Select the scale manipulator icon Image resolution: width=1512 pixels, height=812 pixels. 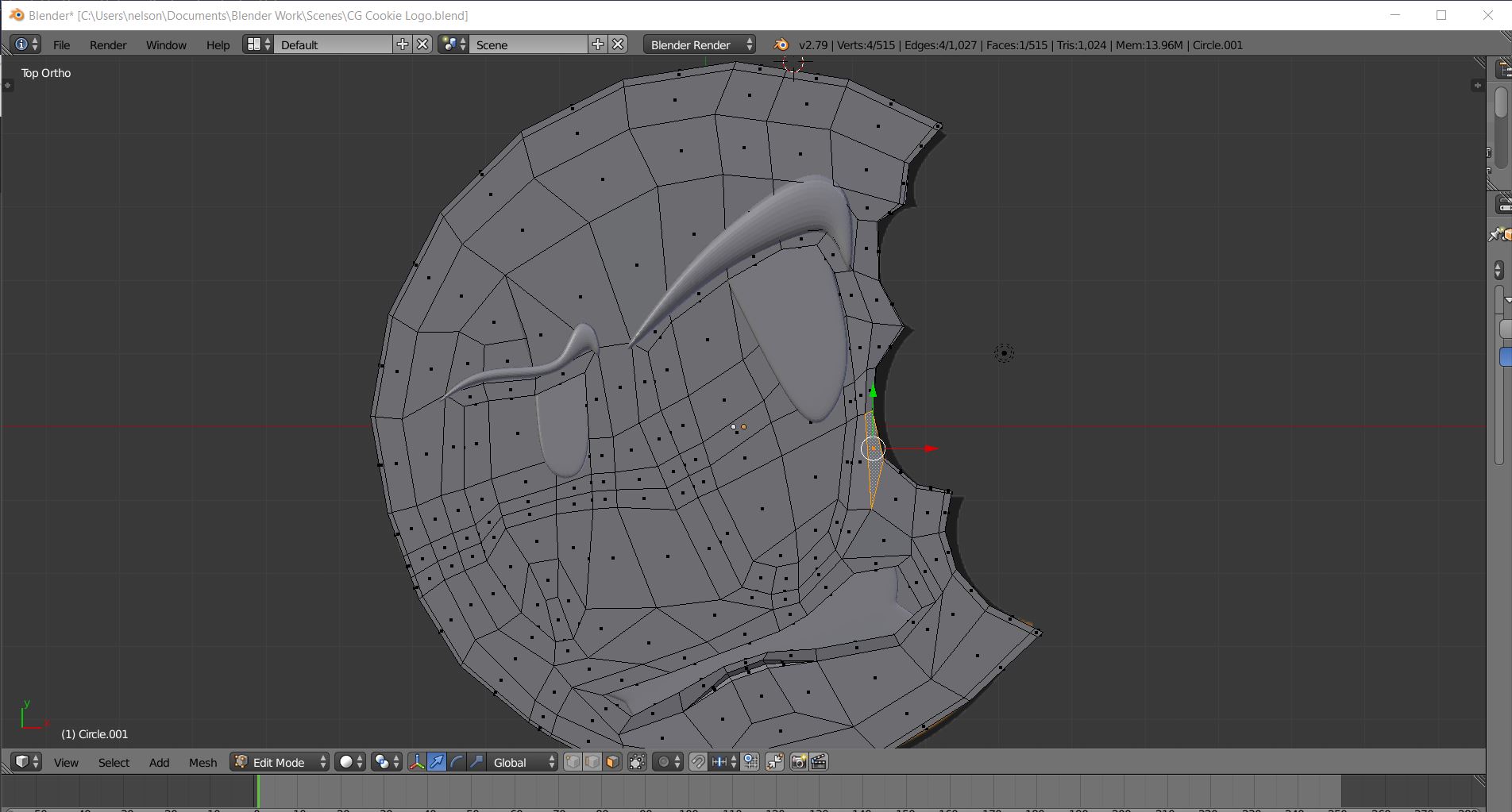(476, 762)
